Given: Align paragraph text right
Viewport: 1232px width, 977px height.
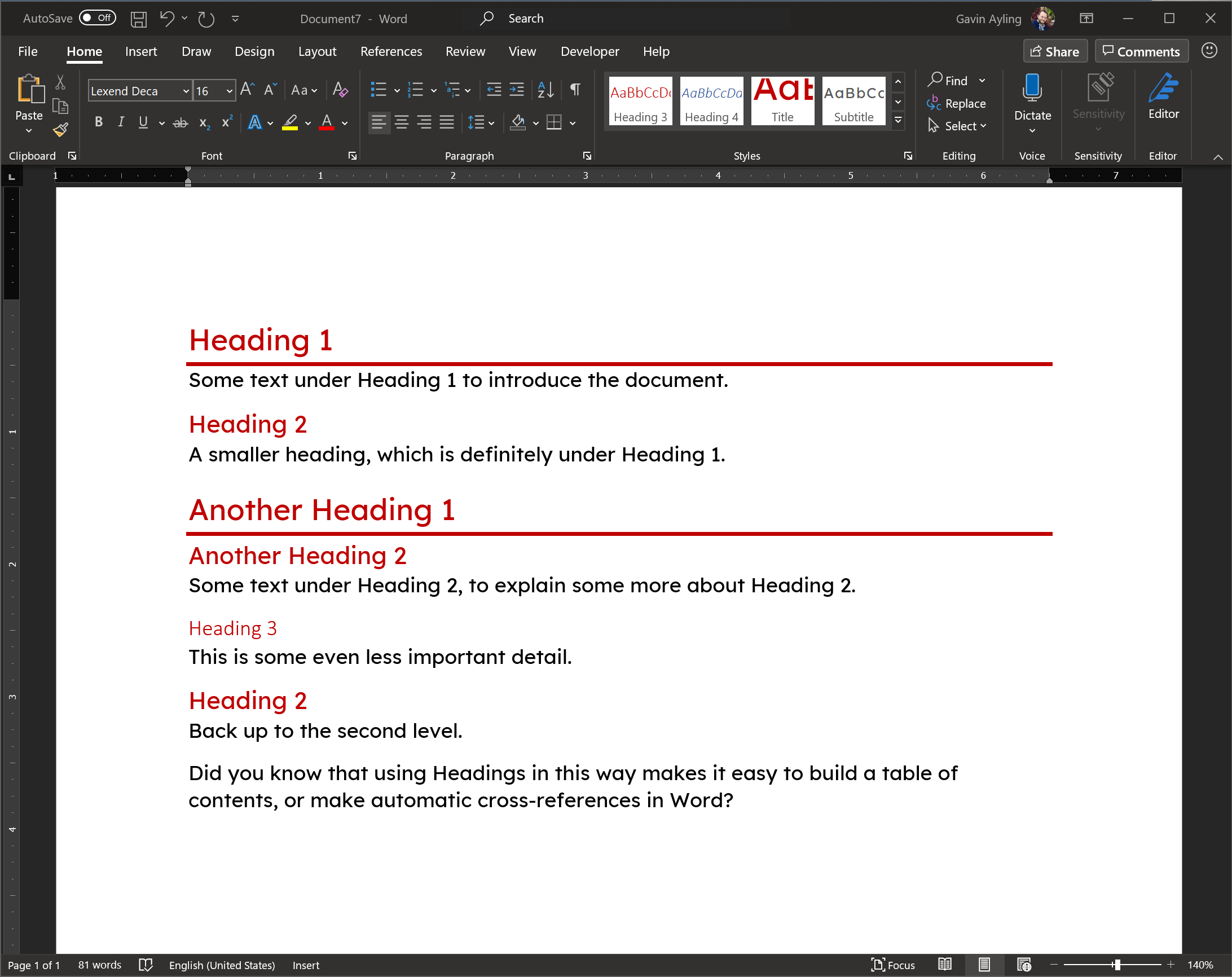Looking at the screenshot, I should pyautogui.click(x=424, y=122).
